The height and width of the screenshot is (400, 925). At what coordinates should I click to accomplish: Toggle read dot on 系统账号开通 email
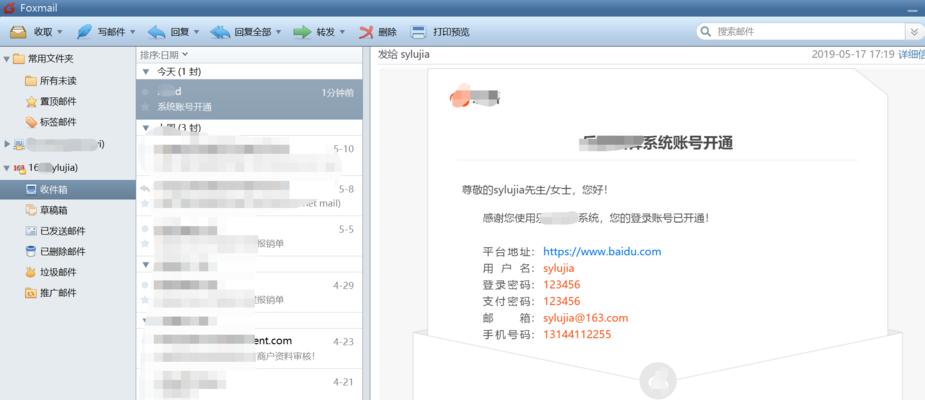pyautogui.click(x=145, y=92)
